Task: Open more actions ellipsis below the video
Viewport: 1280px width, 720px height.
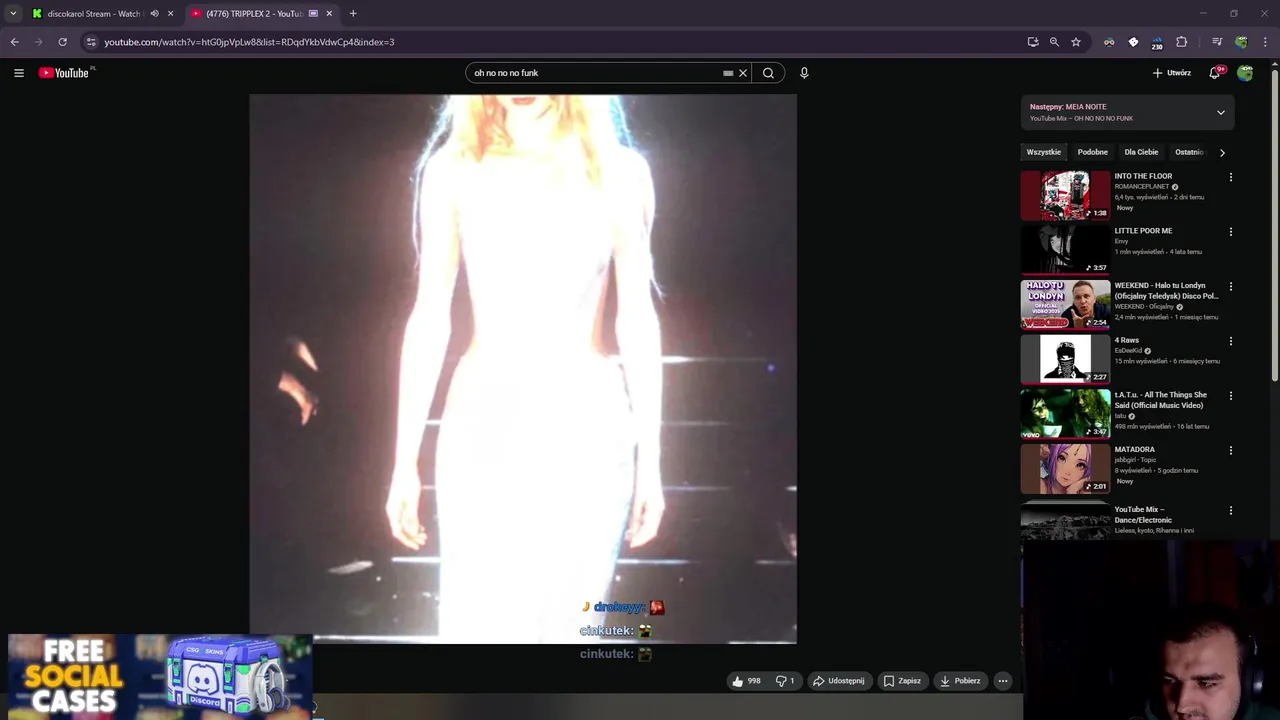Action: [1002, 681]
